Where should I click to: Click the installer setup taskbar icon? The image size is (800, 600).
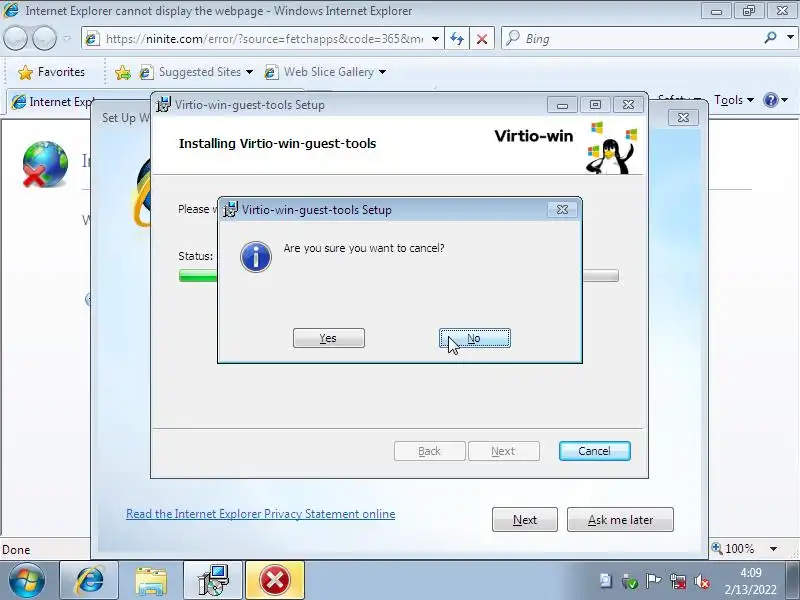click(213, 581)
